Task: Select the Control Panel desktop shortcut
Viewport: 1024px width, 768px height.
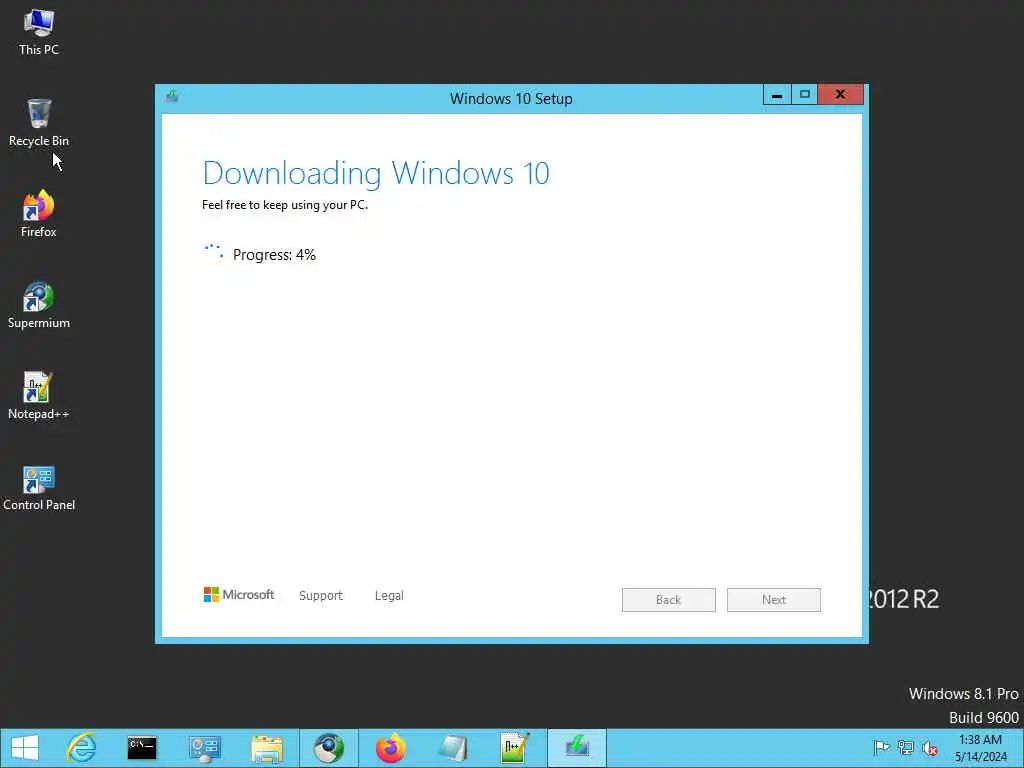Action: [39, 487]
